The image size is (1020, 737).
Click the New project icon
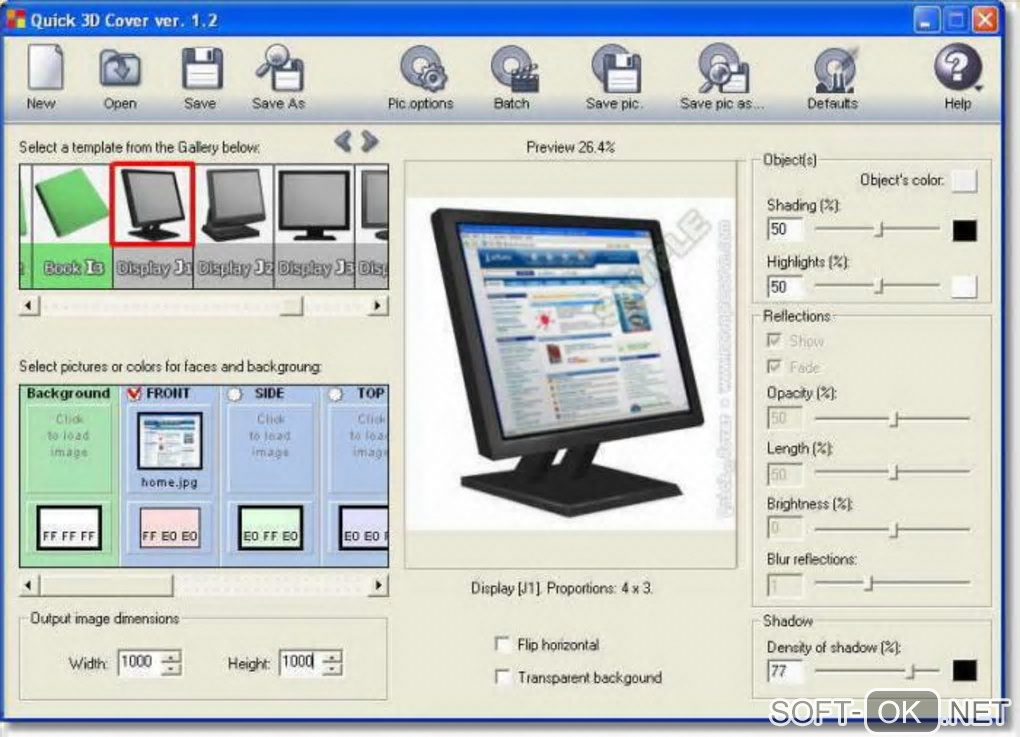point(44,67)
